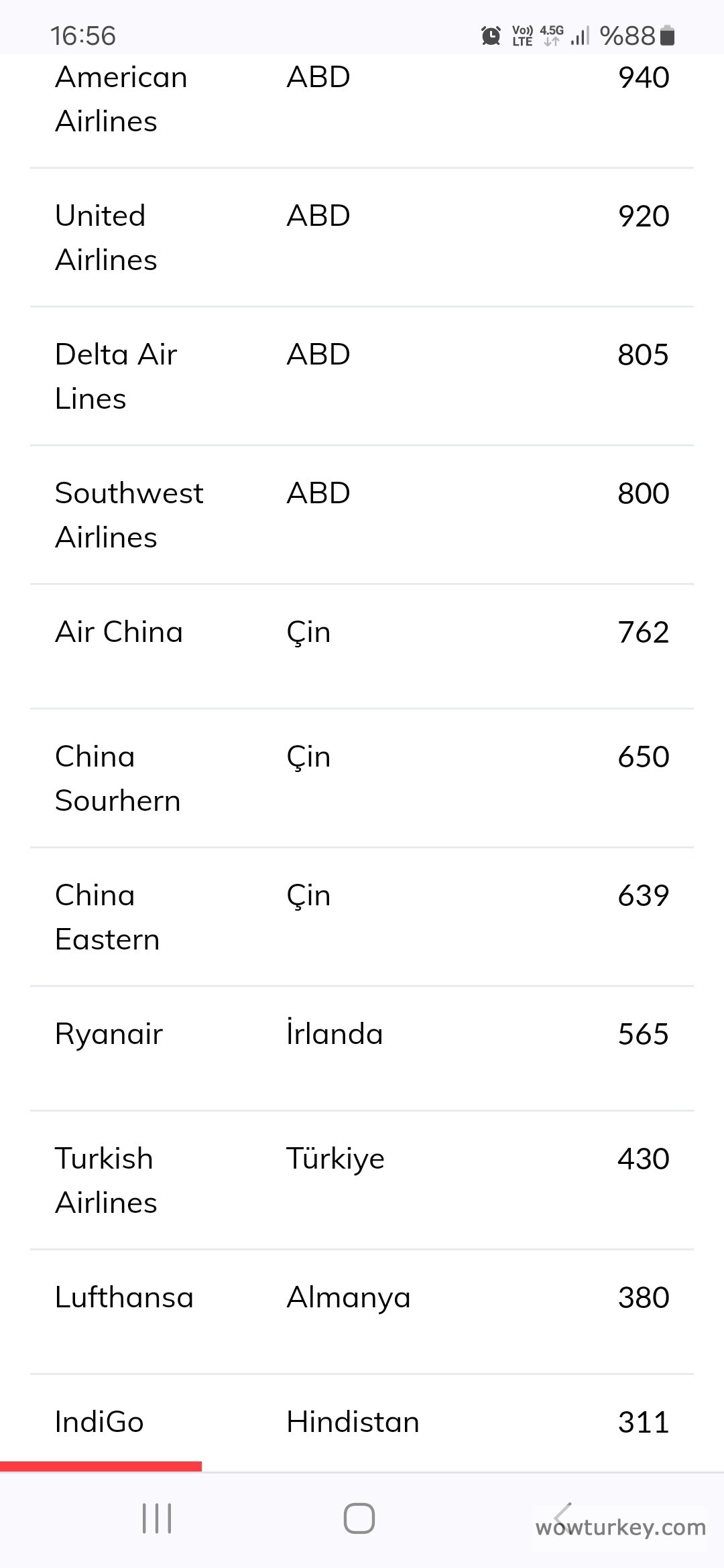
Task: Tap the red page progress bar
Action: pyautogui.click(x=101, y=1466)
